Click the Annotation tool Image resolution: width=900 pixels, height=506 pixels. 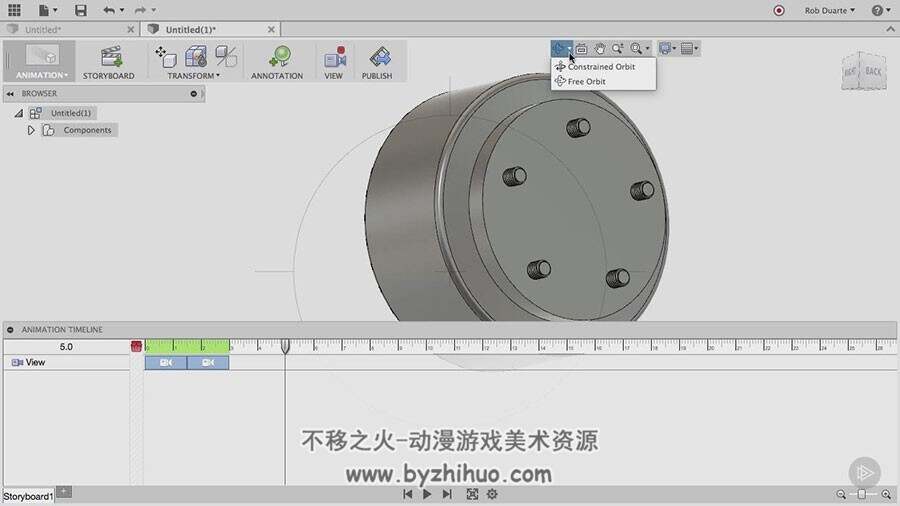(x=277, y=63)
